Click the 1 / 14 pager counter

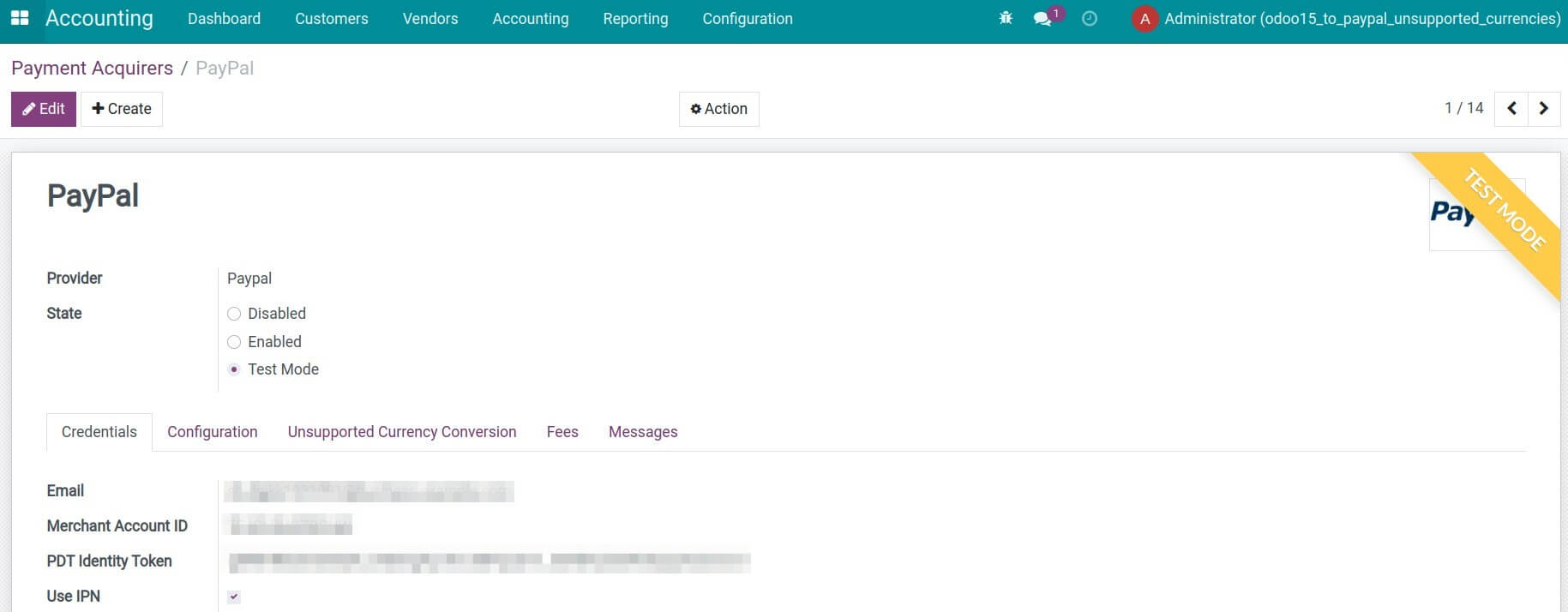pyautogui.click(x=1463, y=108)
